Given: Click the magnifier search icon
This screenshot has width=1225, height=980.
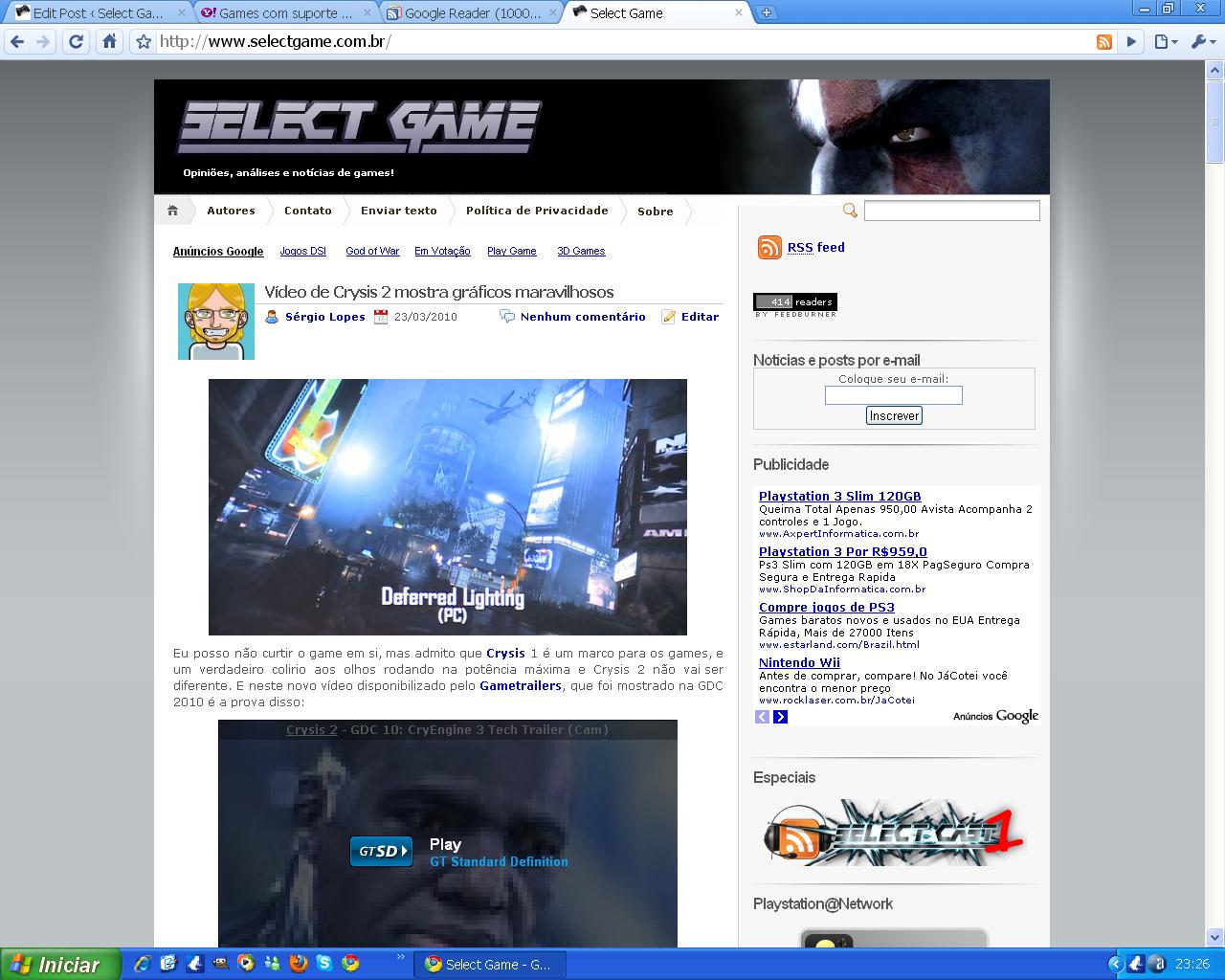Looking at the screenshot, I should [x=850, y=211].
